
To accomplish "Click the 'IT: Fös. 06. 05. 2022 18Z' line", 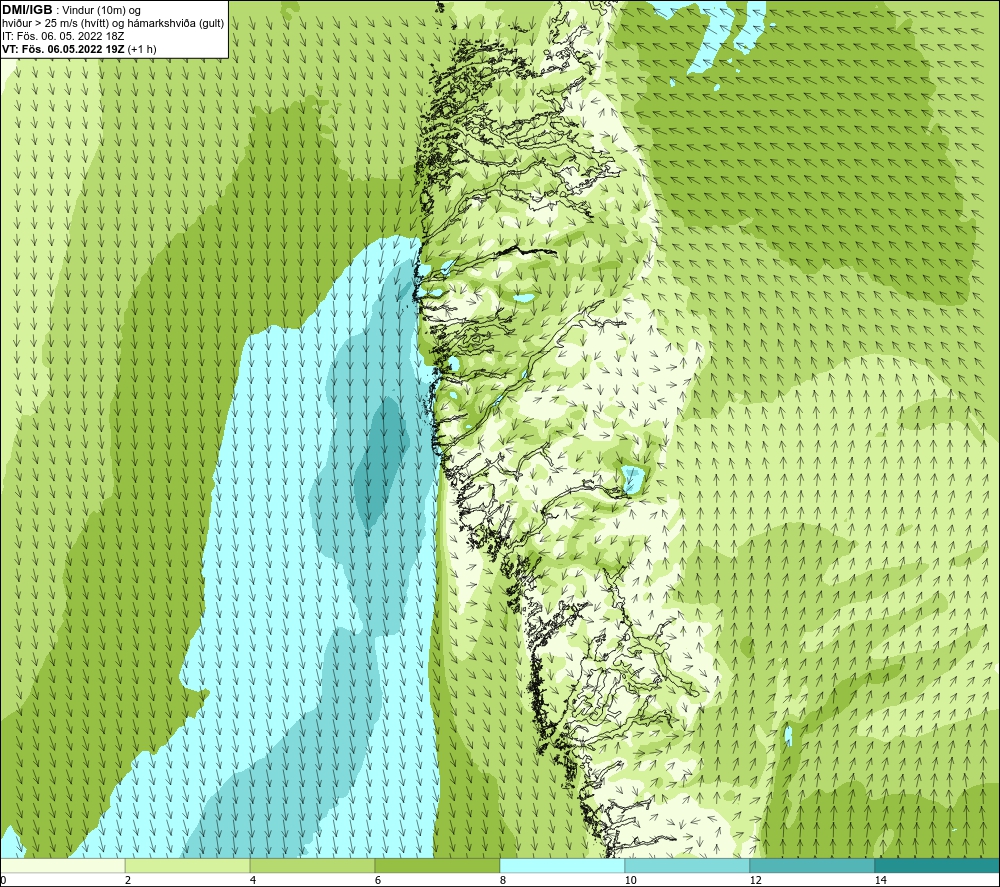I will click(x=63, y=36).
